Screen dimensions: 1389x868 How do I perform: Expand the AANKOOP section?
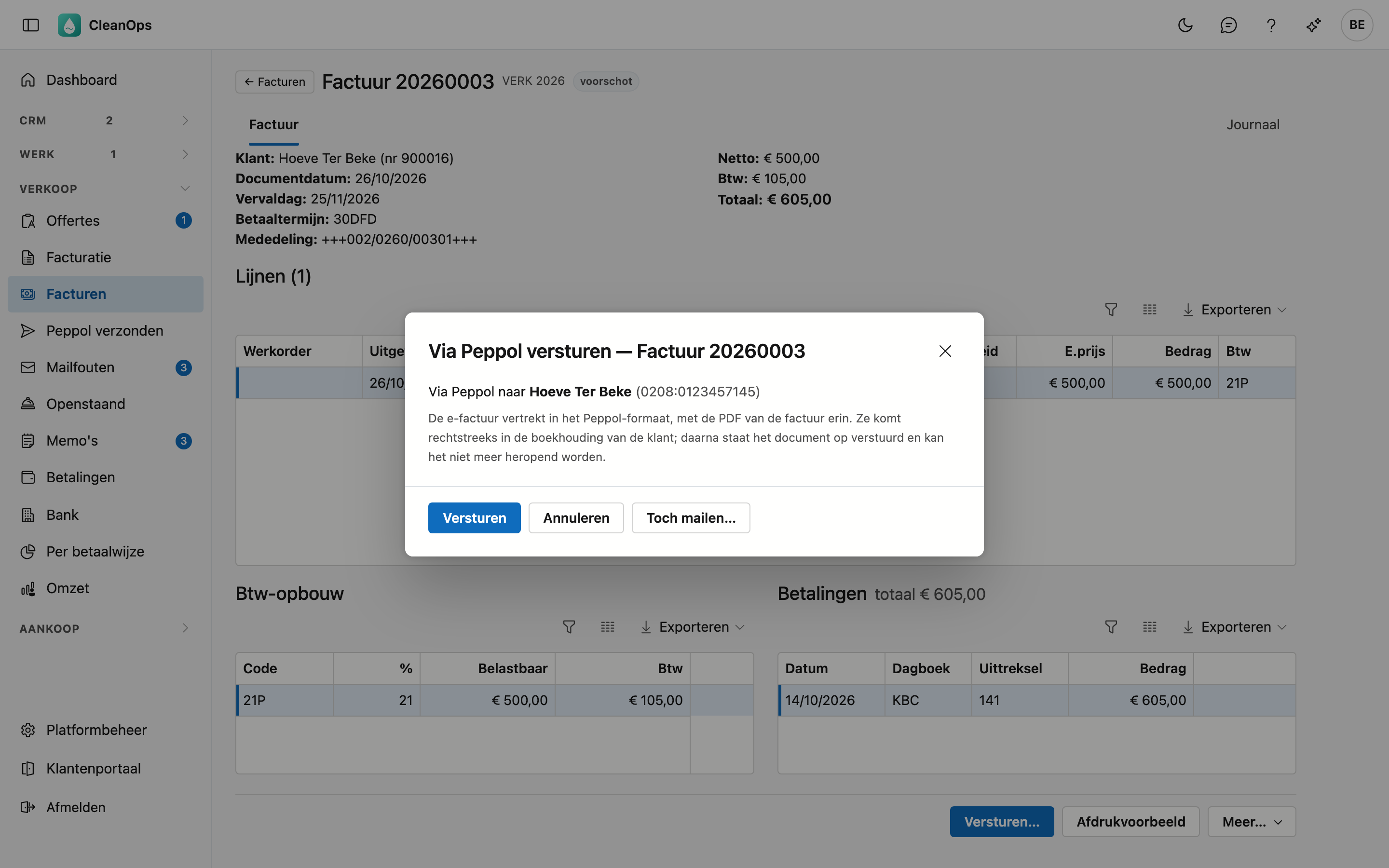[x=106, y=628]
